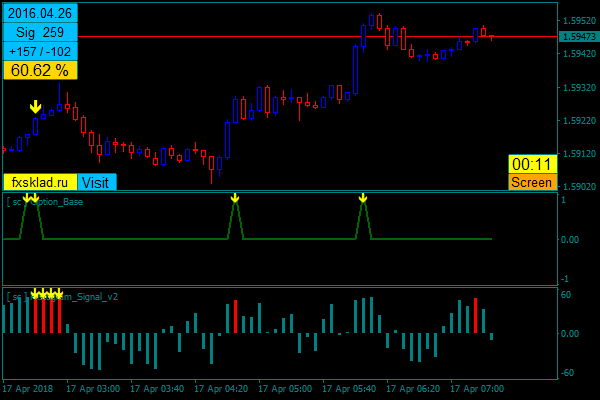Click the red histogram bar near 04:20
This screenshot has width=600, height=400.
235,317
